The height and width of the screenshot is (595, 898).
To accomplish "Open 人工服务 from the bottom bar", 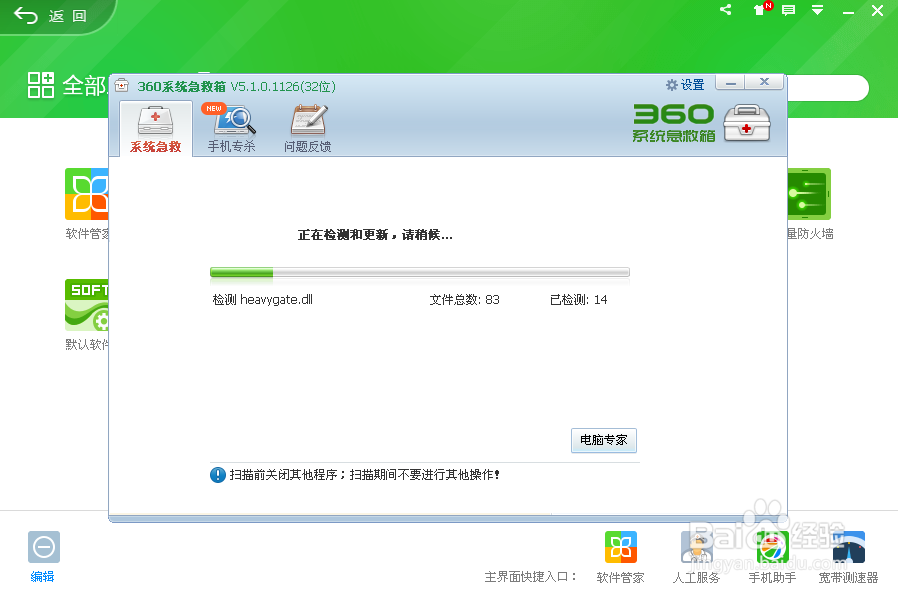I will [697, 547].
